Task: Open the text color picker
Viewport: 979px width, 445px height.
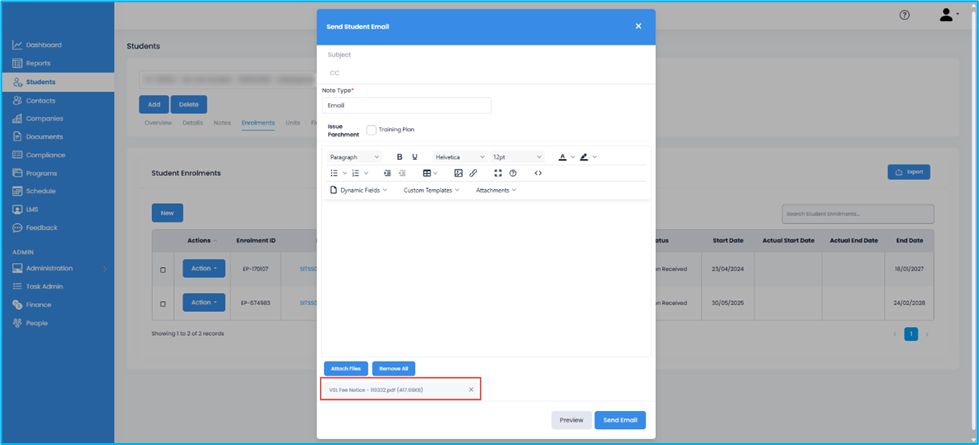Action: pyautogui.click(x=563, y=157)
